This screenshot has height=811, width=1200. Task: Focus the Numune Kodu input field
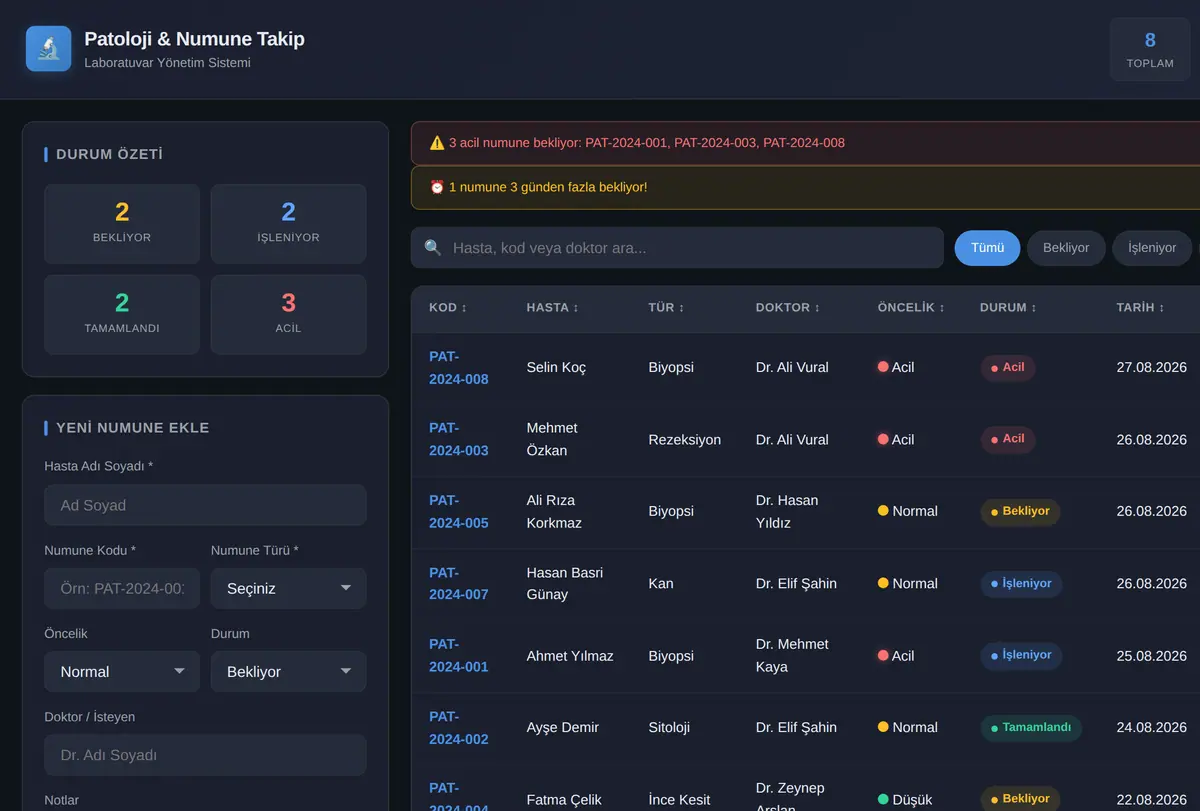point(122,588)
